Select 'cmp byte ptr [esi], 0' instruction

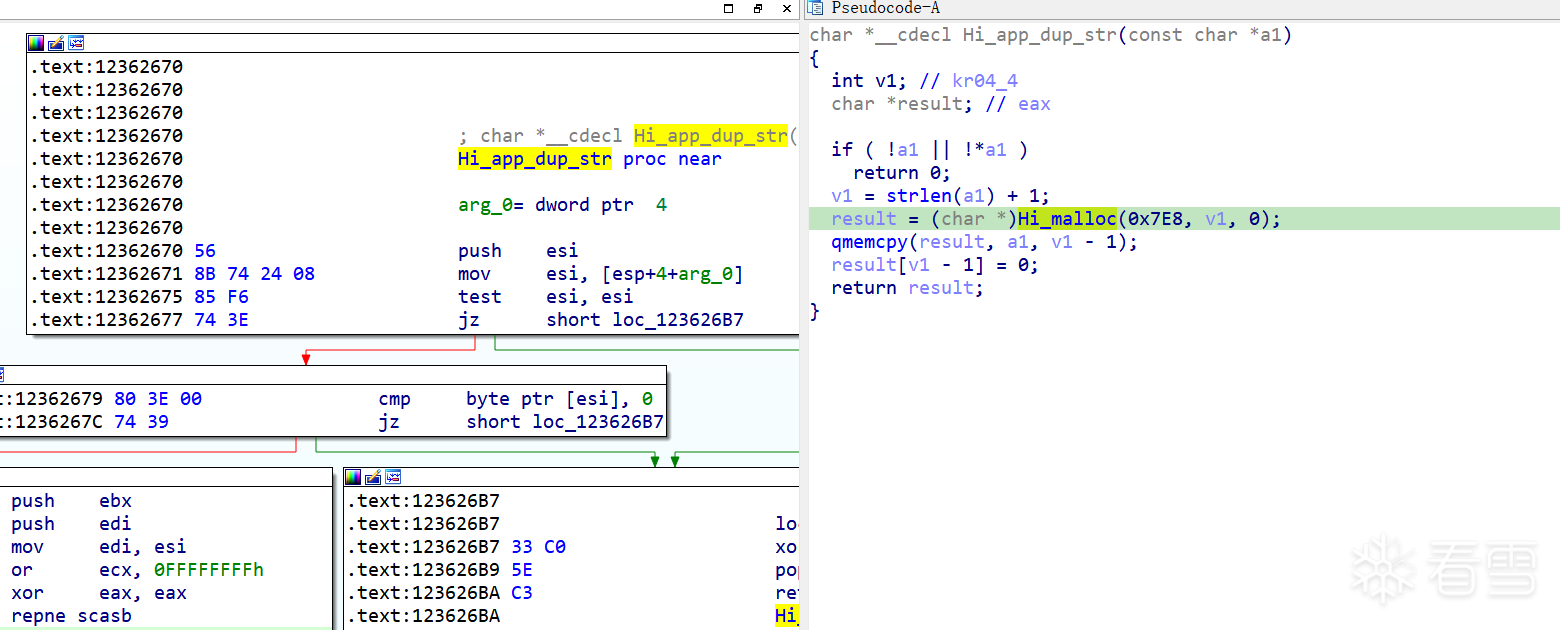(x=516, y=399)
